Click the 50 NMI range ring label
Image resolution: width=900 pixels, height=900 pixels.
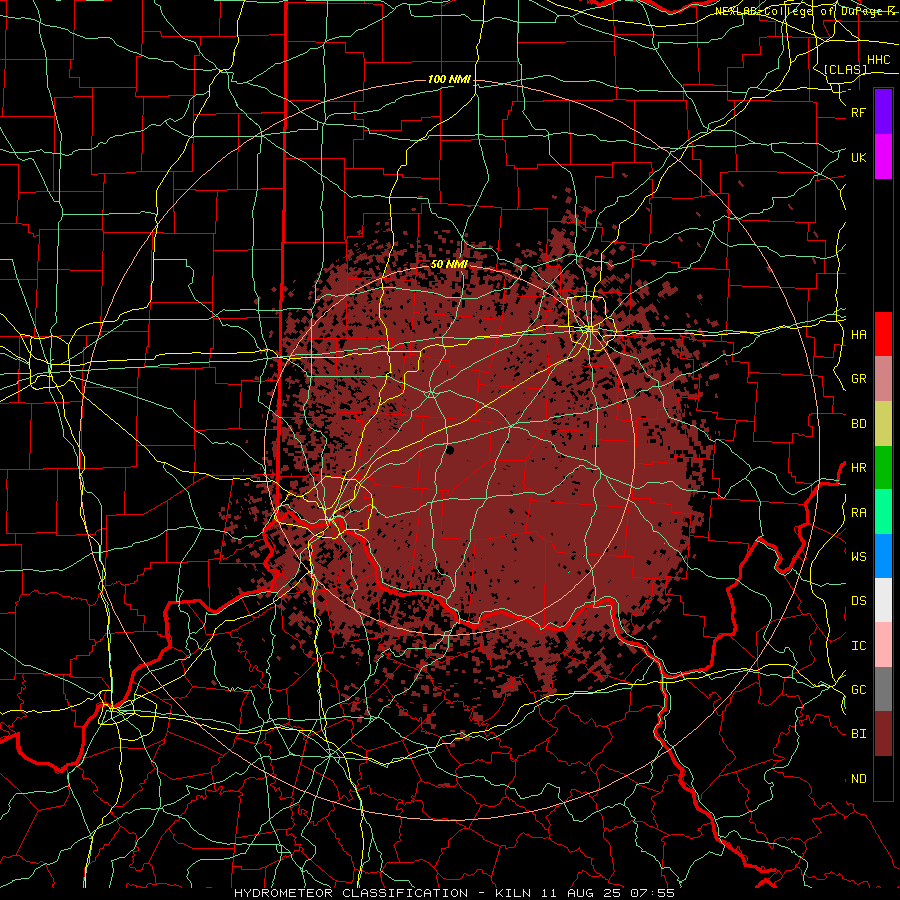tap(449, 264)
